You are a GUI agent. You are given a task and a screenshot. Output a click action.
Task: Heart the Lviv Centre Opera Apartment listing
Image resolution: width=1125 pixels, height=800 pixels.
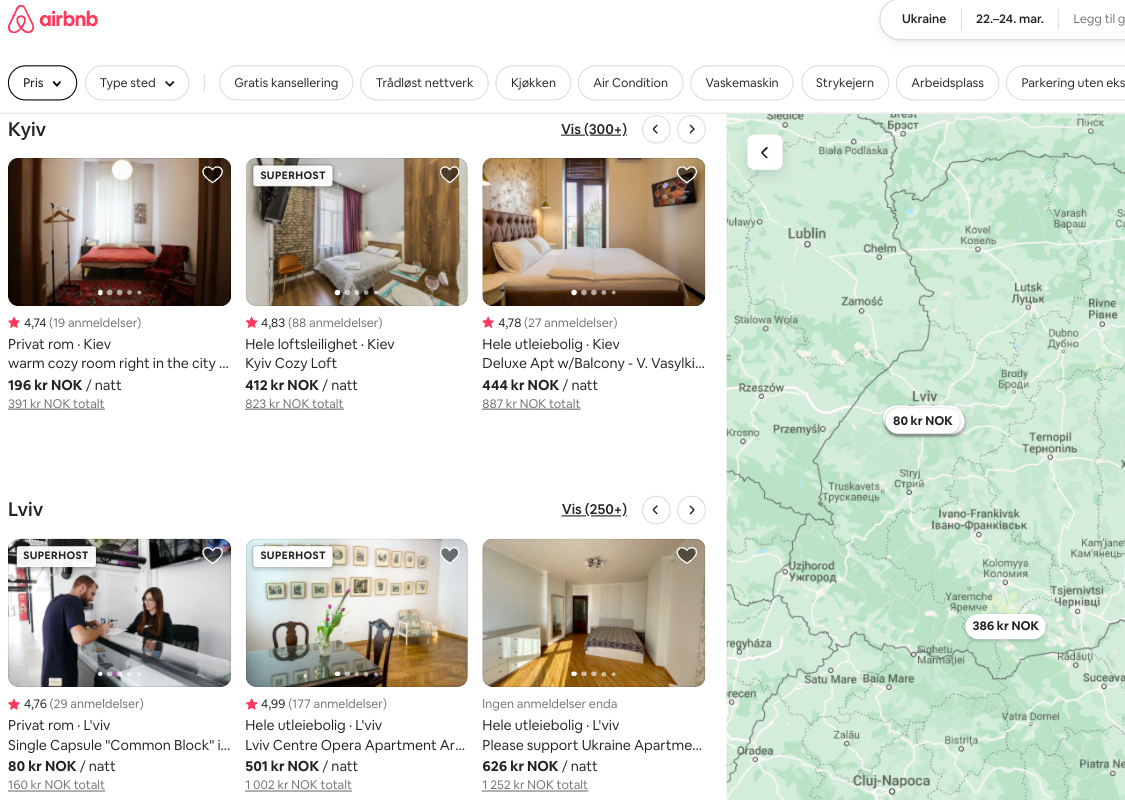pos(449,555)
